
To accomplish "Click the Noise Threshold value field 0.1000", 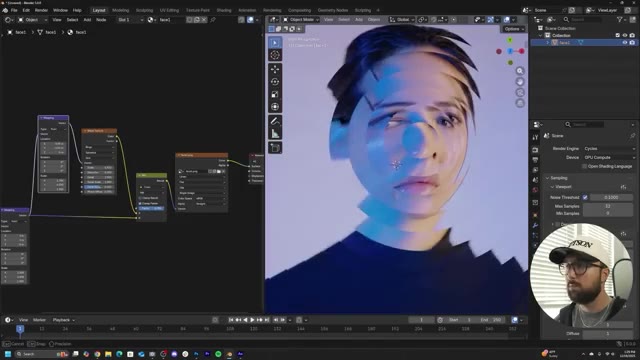I will click(x=611, y=197).
